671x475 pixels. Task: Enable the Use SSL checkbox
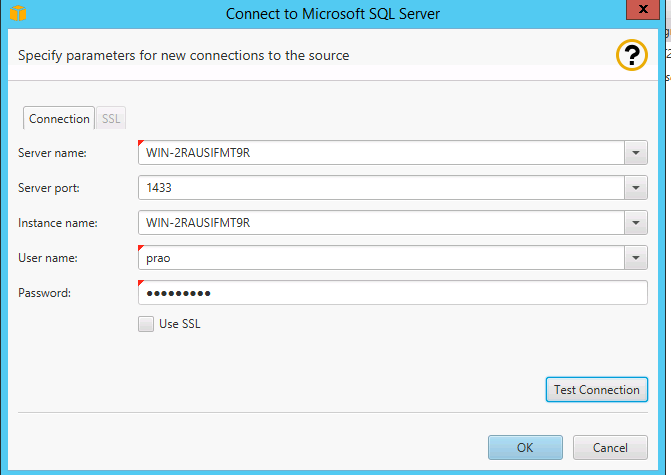tap(146, 324)
